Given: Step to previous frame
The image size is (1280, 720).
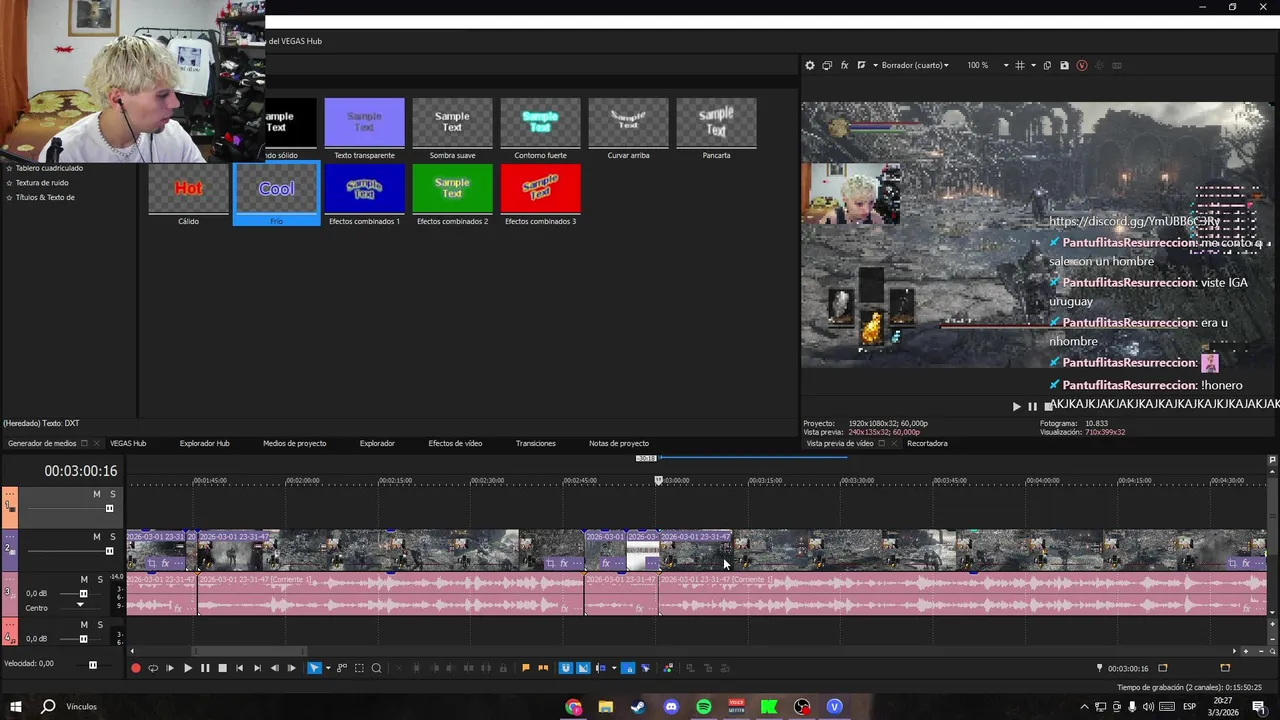Looking at the screenshot, I should [x=275, y=668].
